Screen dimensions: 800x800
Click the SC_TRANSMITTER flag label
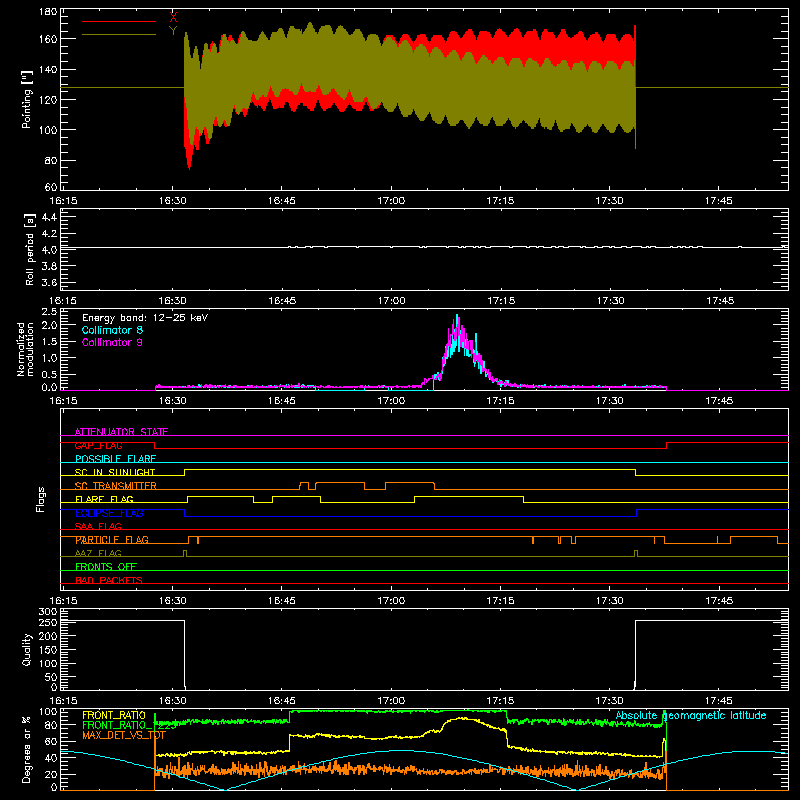coord(116,486)
